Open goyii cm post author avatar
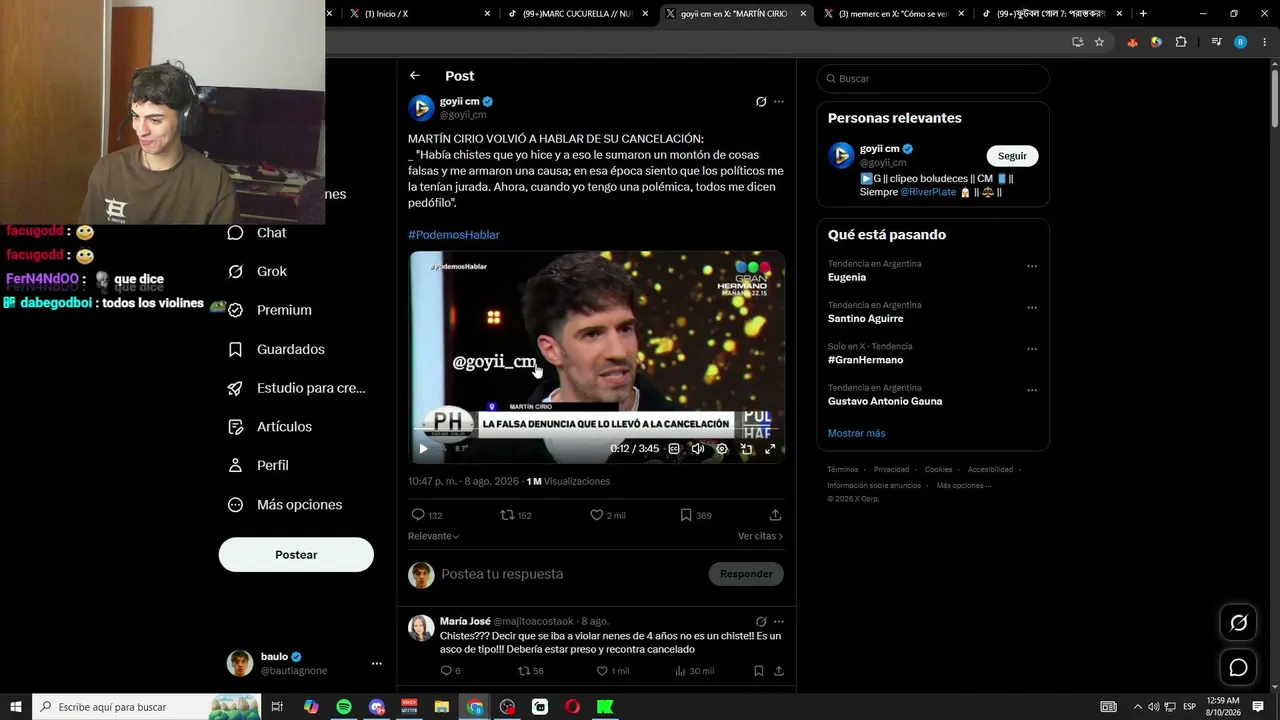Image resolution: width=1280 pixels, height=720 pixels. (x=422, y=108)
